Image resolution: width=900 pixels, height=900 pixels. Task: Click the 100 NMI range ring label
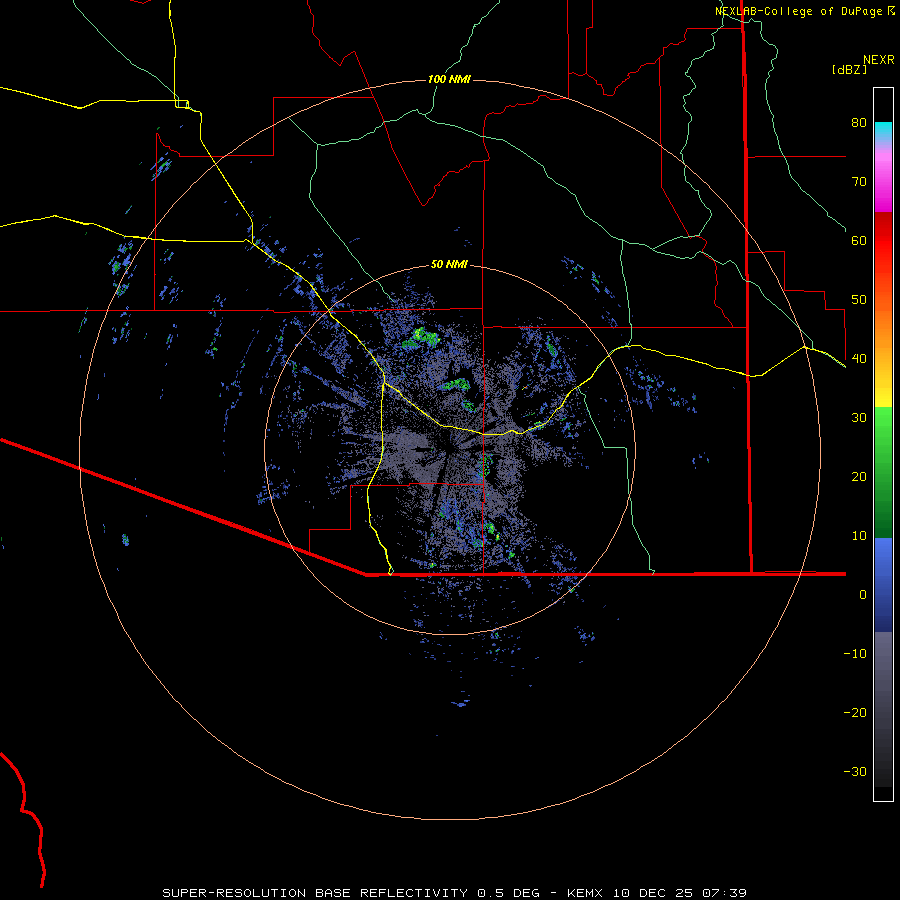tap(449, 79)
